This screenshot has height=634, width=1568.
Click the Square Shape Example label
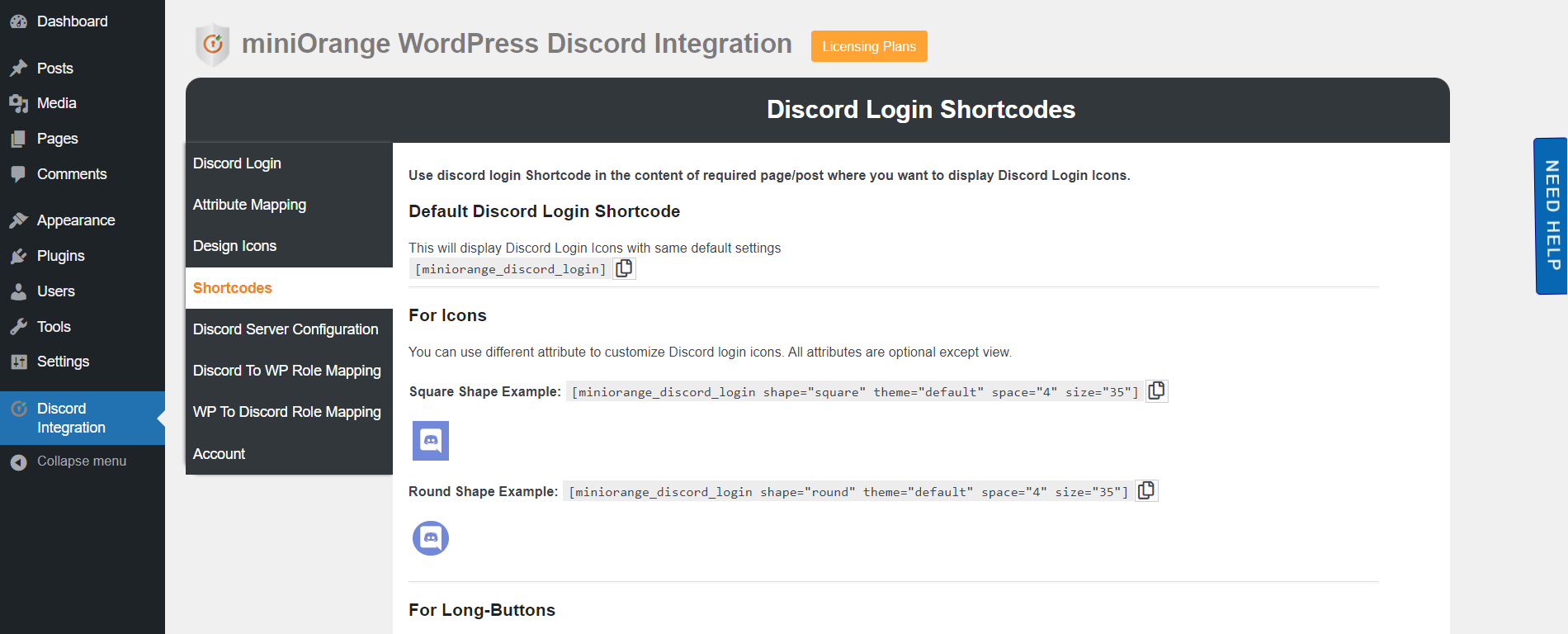tap(484, 391)
